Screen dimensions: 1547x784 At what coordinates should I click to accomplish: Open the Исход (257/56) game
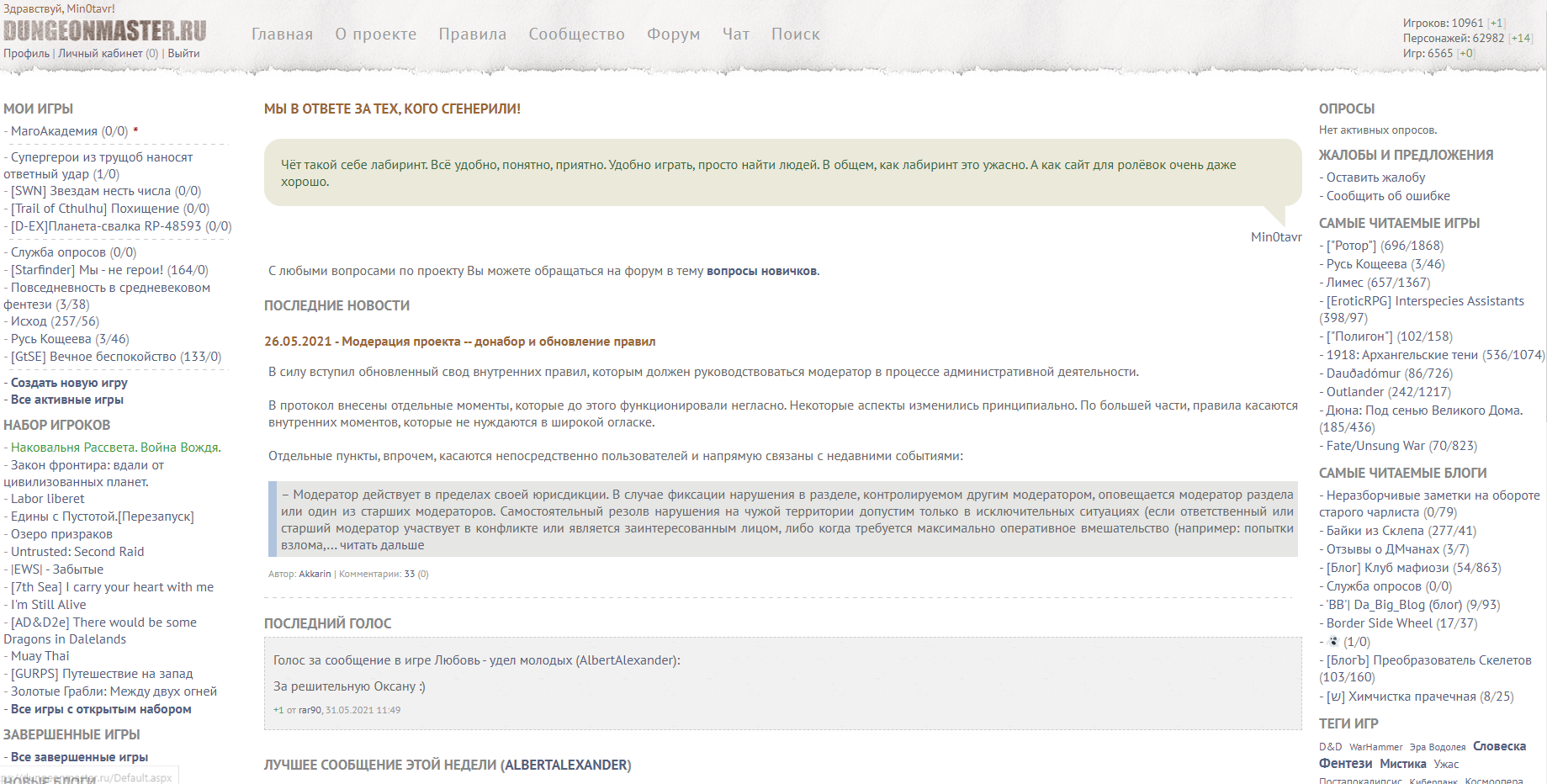click(54, 321)
